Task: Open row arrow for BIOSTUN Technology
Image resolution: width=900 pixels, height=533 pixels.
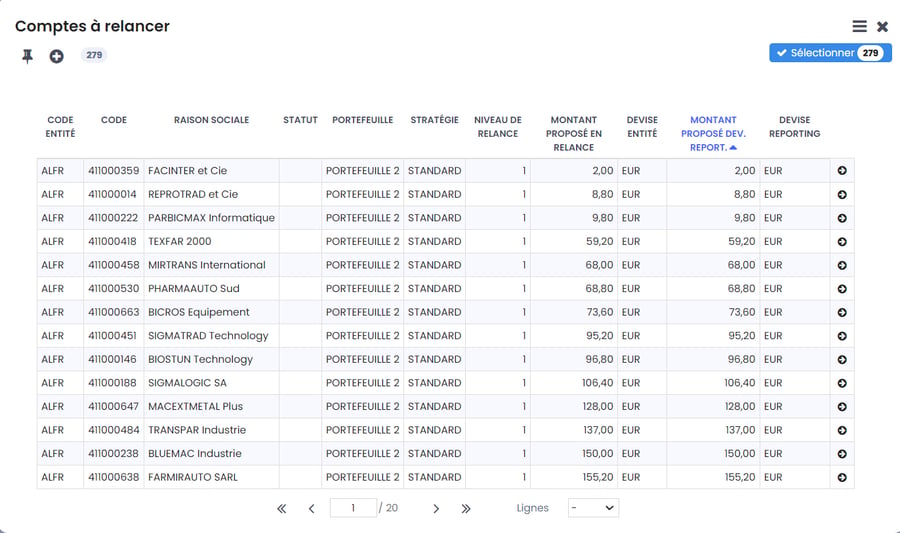Action: (841, 359)
